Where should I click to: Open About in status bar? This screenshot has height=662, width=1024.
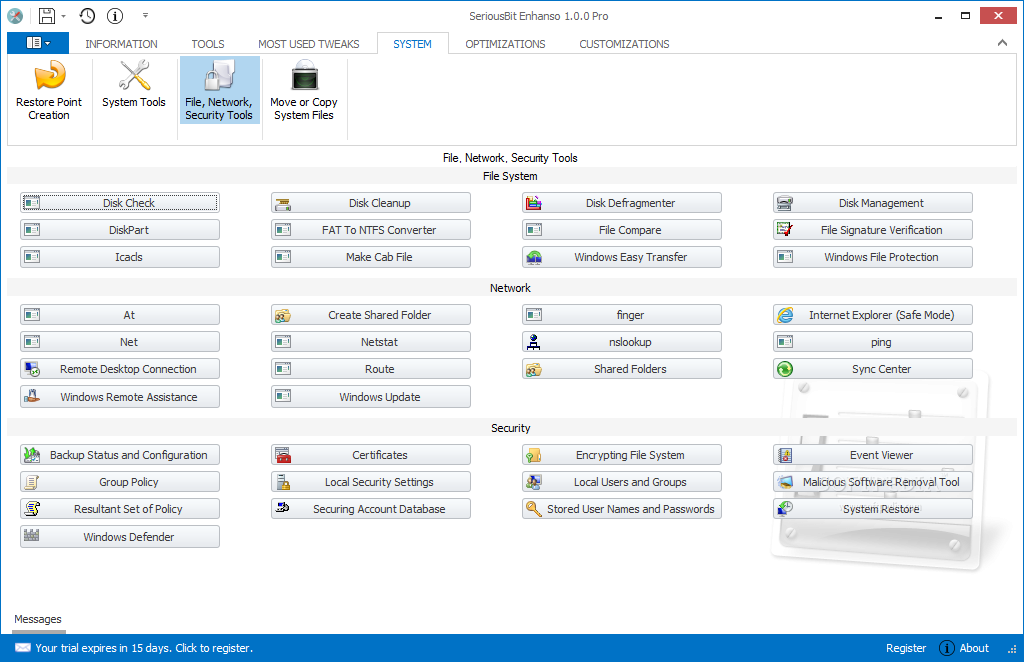tap(964, 648)
